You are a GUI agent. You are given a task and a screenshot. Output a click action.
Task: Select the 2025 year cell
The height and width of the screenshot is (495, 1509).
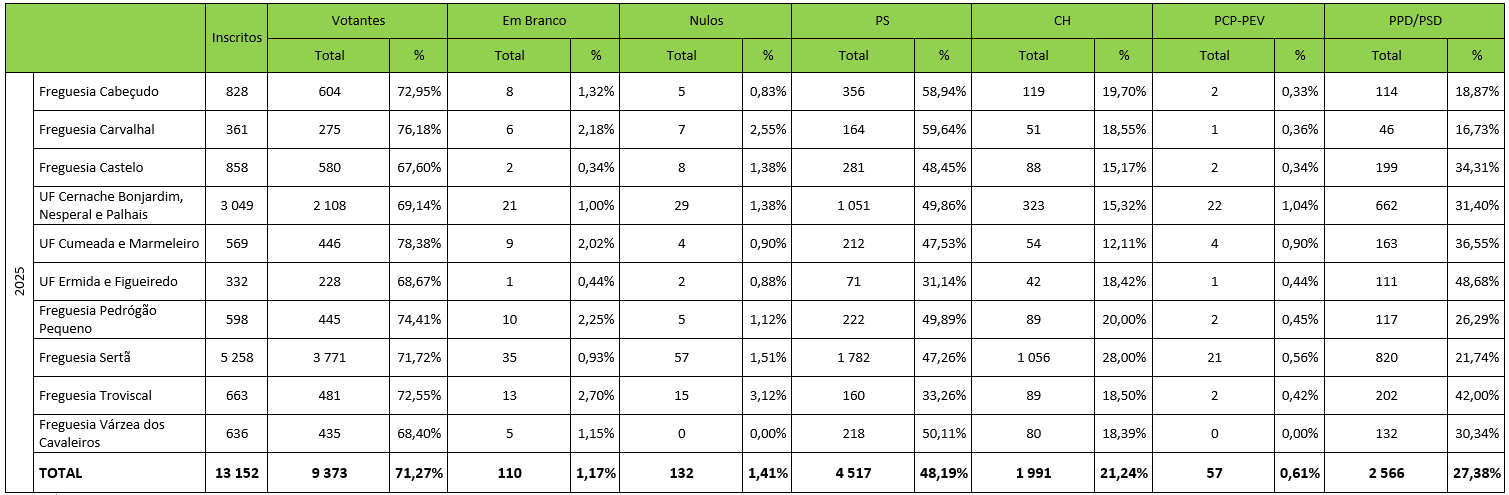coord(19,281)
